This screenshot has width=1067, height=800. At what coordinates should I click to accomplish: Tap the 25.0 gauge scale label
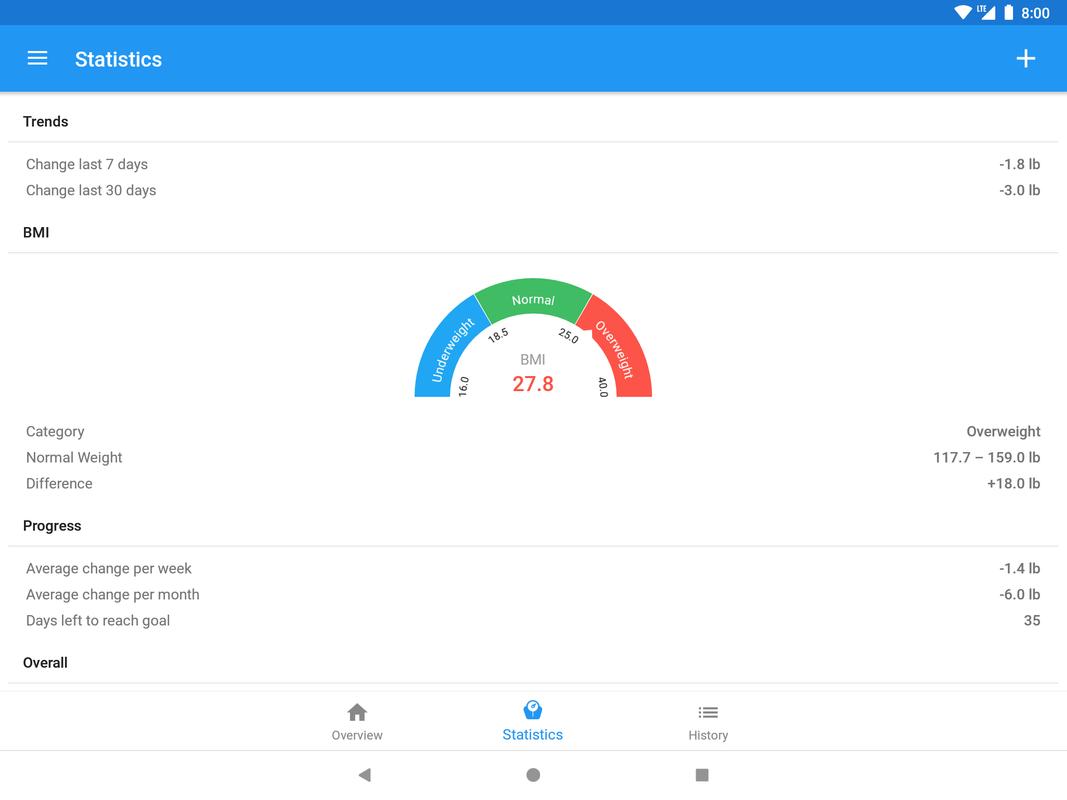click(x=568, y=335)
